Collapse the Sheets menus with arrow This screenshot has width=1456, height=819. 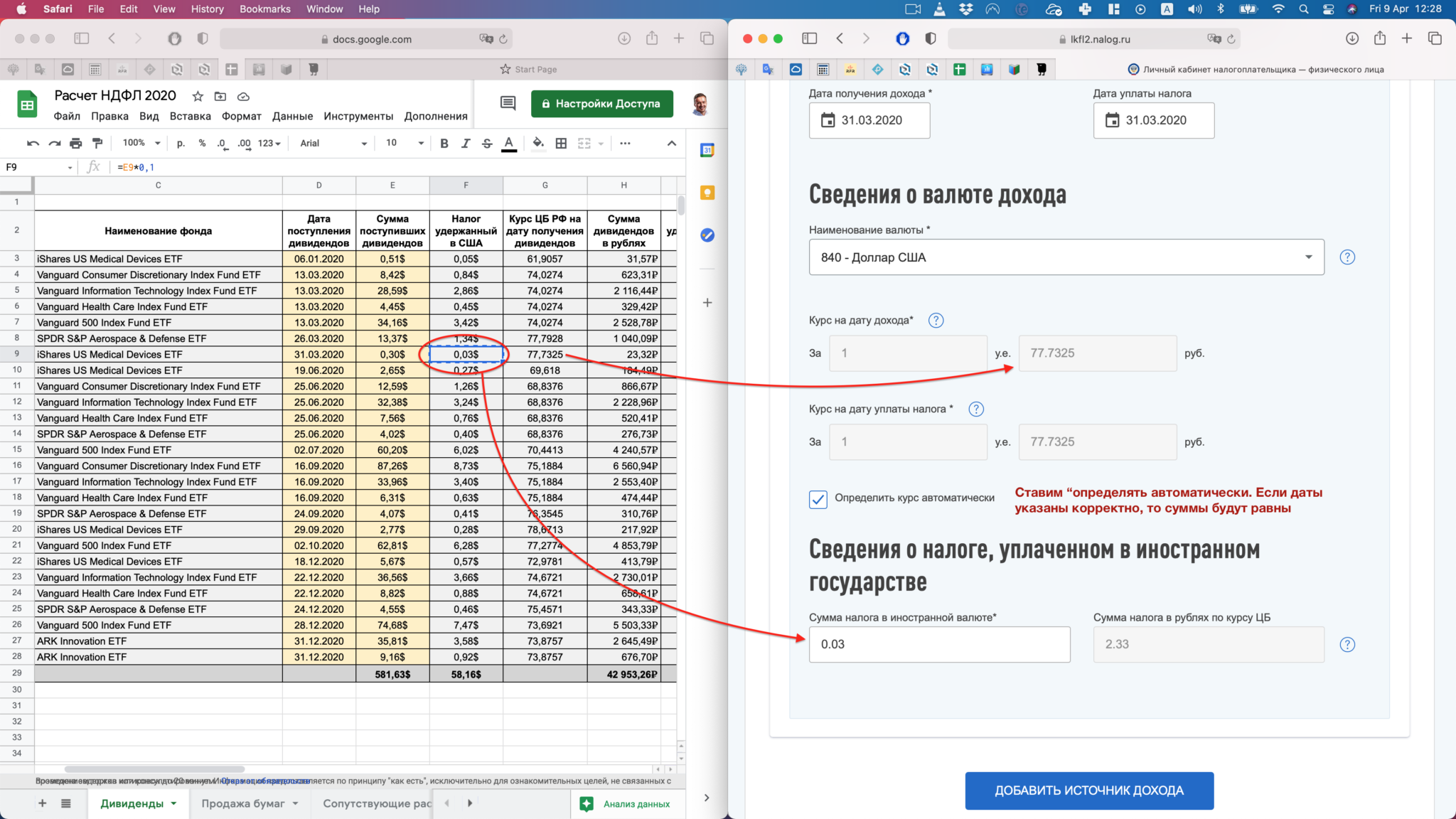pyautogui.click(x=672, y=144)
